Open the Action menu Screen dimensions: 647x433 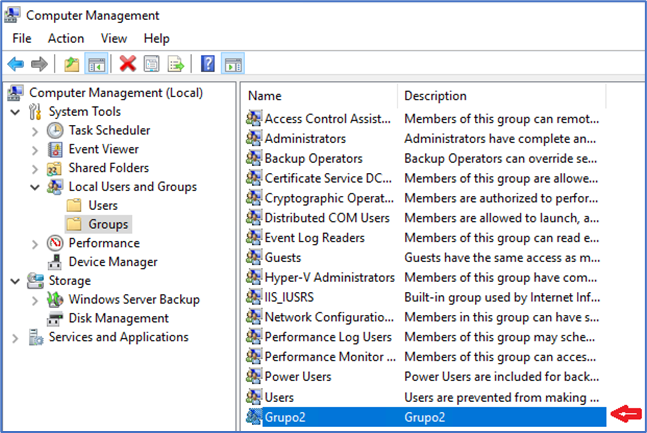66,38
